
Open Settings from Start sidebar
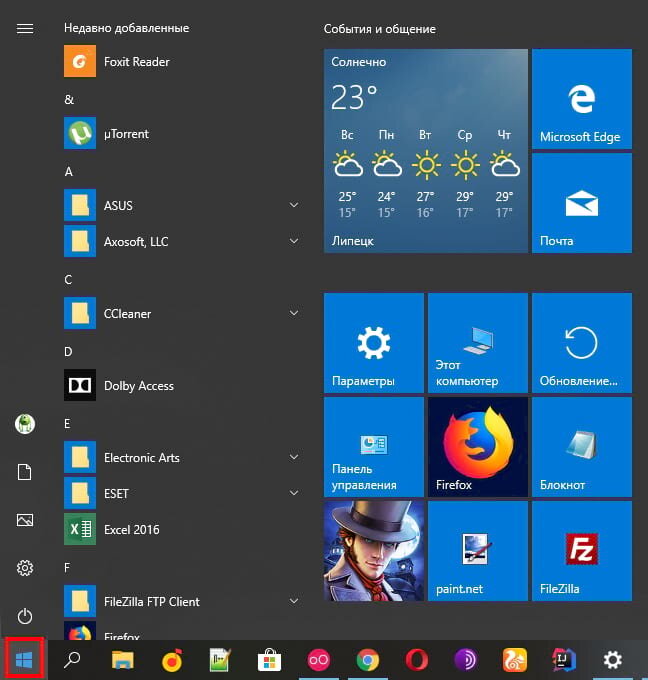point(25,568)
